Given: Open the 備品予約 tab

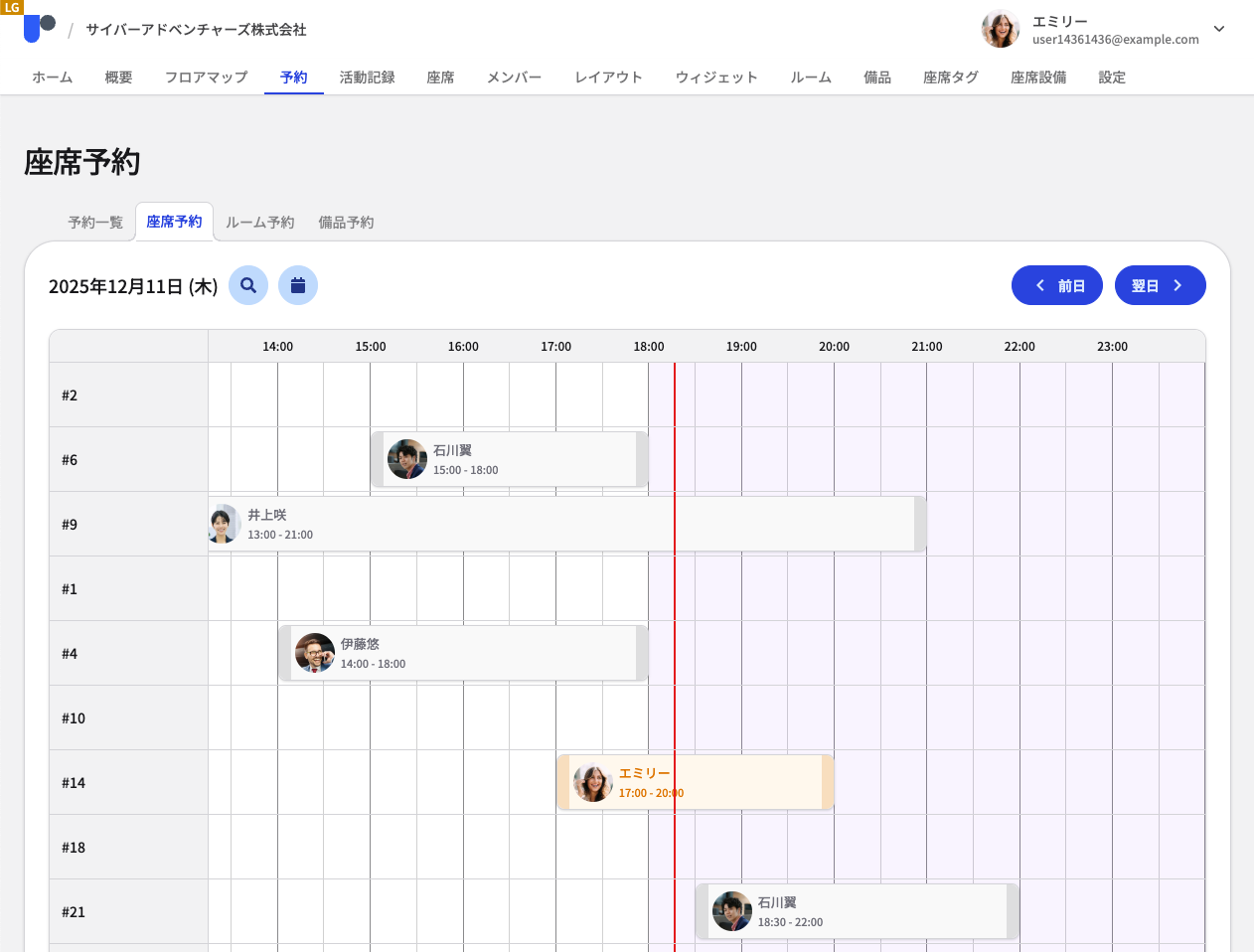Looking at the screenshot, I should pos(346,223).
